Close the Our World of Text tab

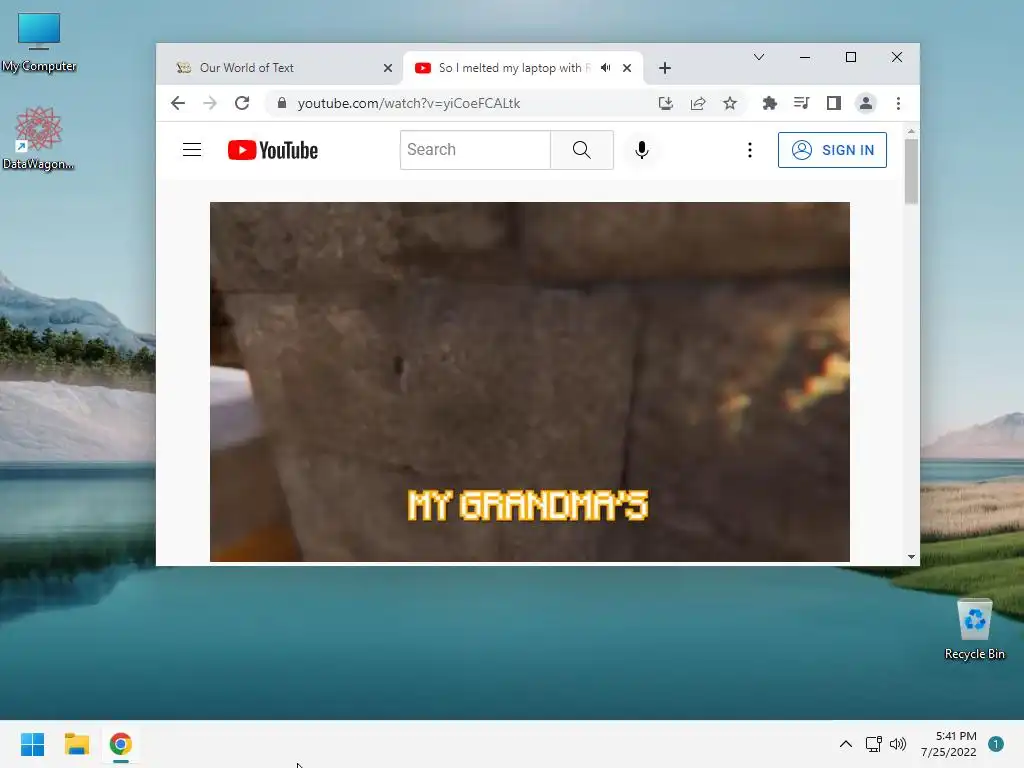point(388,68)
